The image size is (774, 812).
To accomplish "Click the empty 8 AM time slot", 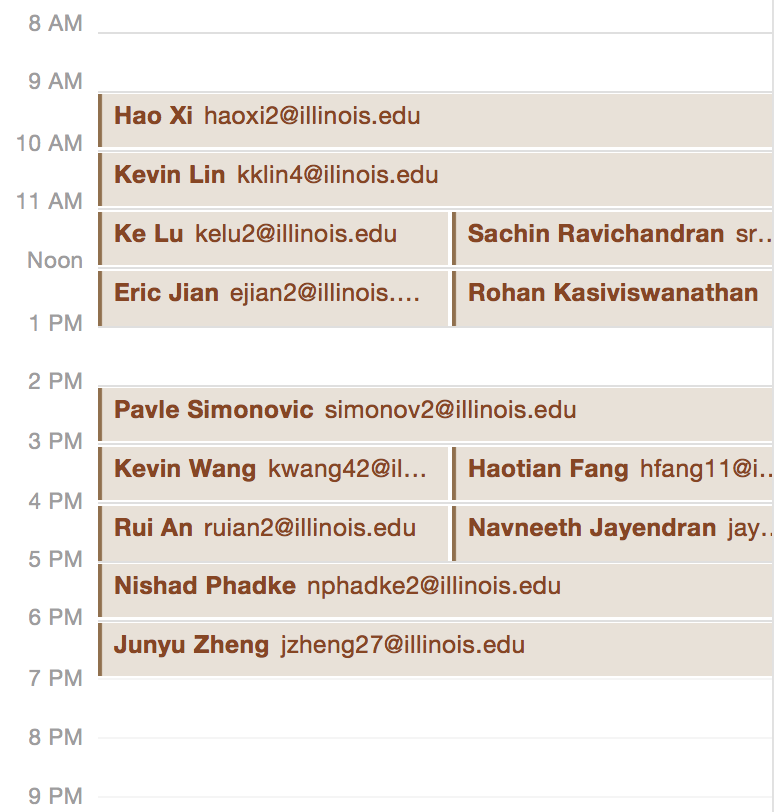I will (435, 62).
